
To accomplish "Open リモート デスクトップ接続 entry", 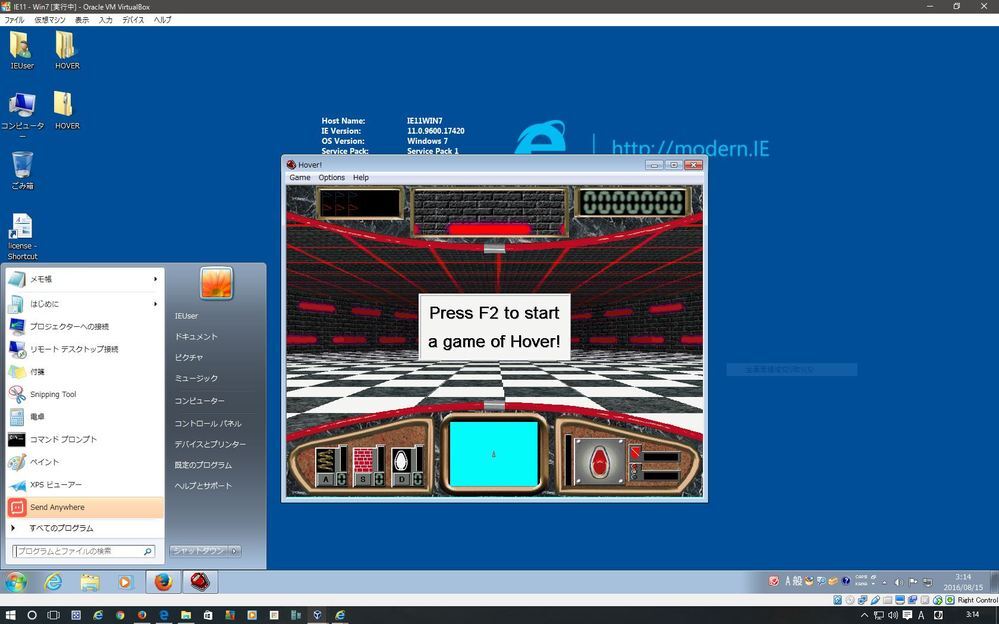I will tap(85, 349).
